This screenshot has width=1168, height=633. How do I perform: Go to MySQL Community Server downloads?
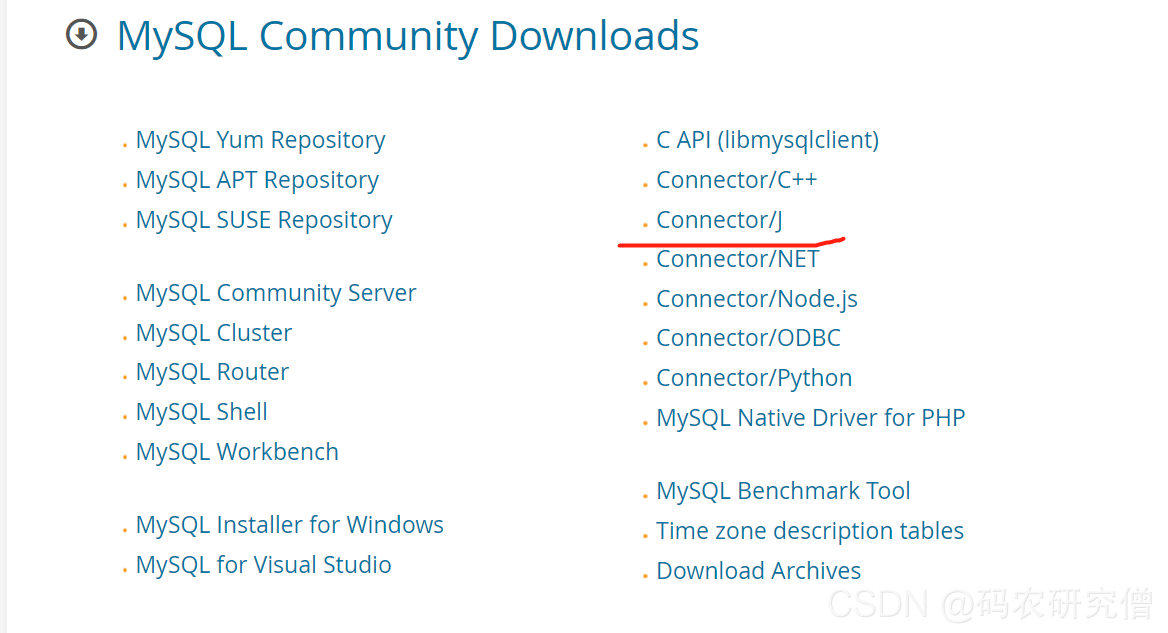click(276, 293)
